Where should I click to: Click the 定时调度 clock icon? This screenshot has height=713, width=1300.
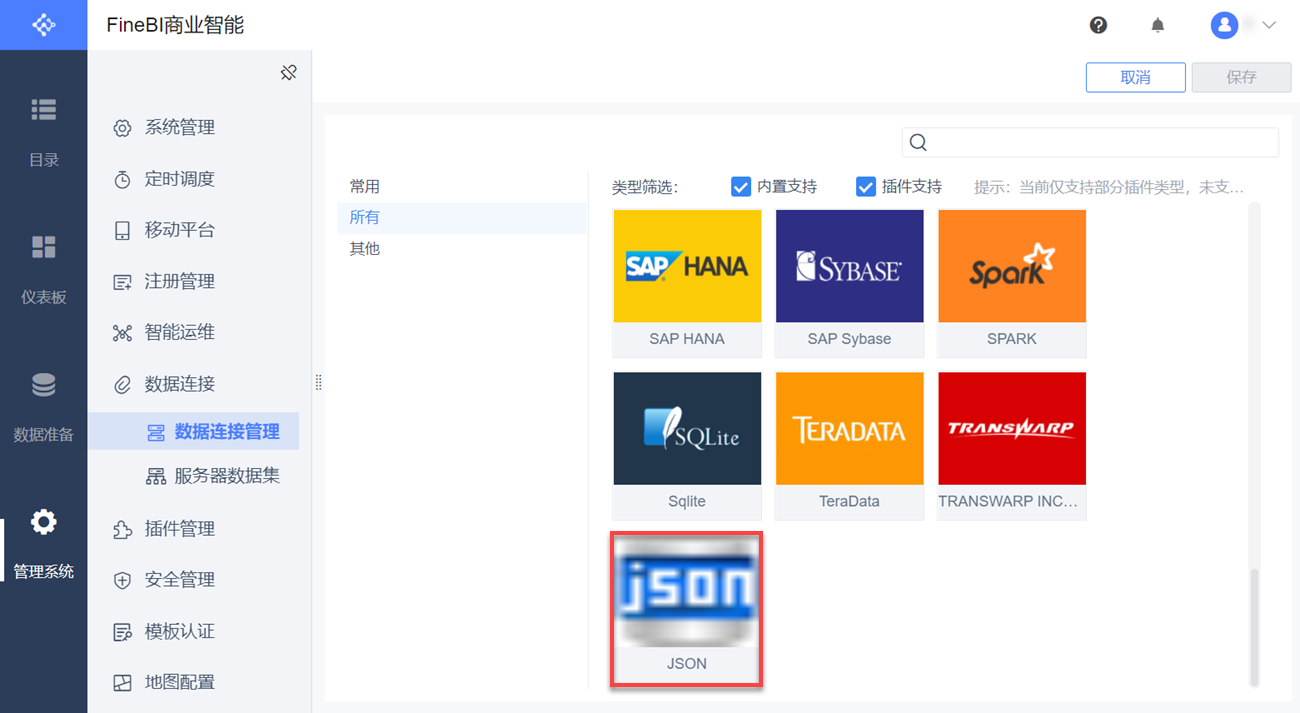pyautogui.click(x=122, y=179)
